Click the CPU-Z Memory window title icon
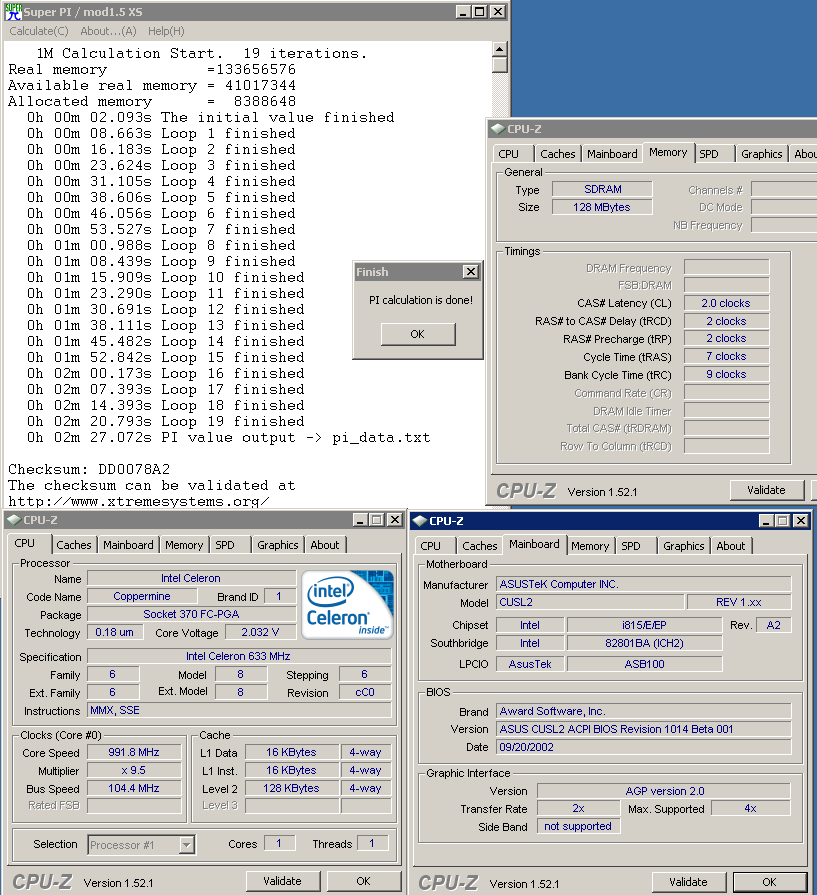This screenshot has height=895, width=817. pos(497,128)
